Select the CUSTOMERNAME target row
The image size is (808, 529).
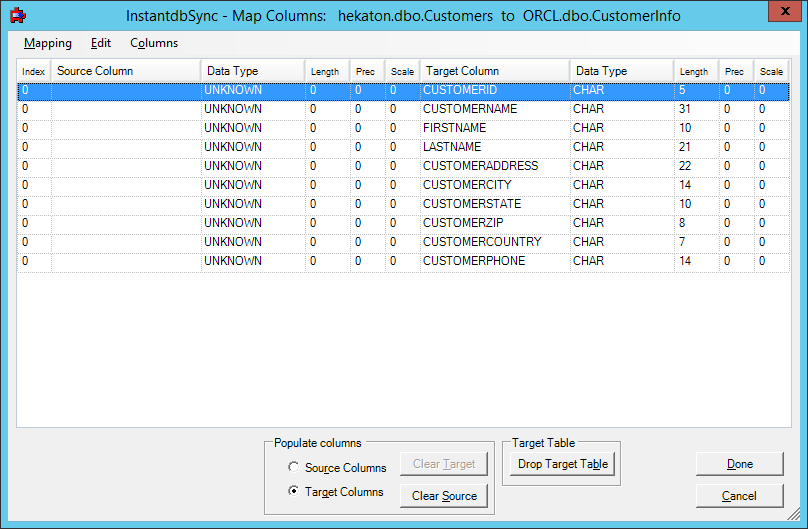point(470,109)
